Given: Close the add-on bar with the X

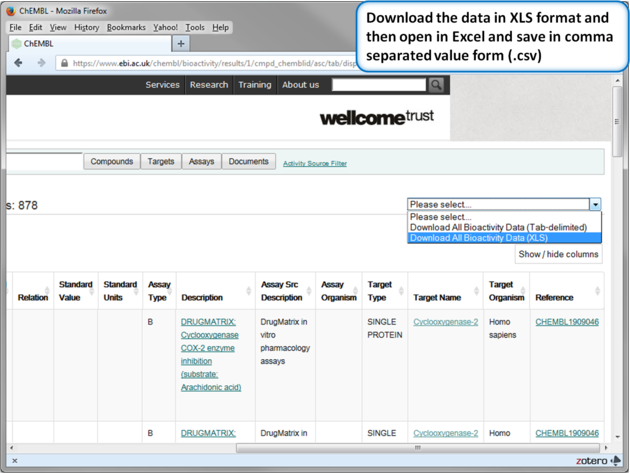Looking at the screenshot, I should click(x=14, y=461).
